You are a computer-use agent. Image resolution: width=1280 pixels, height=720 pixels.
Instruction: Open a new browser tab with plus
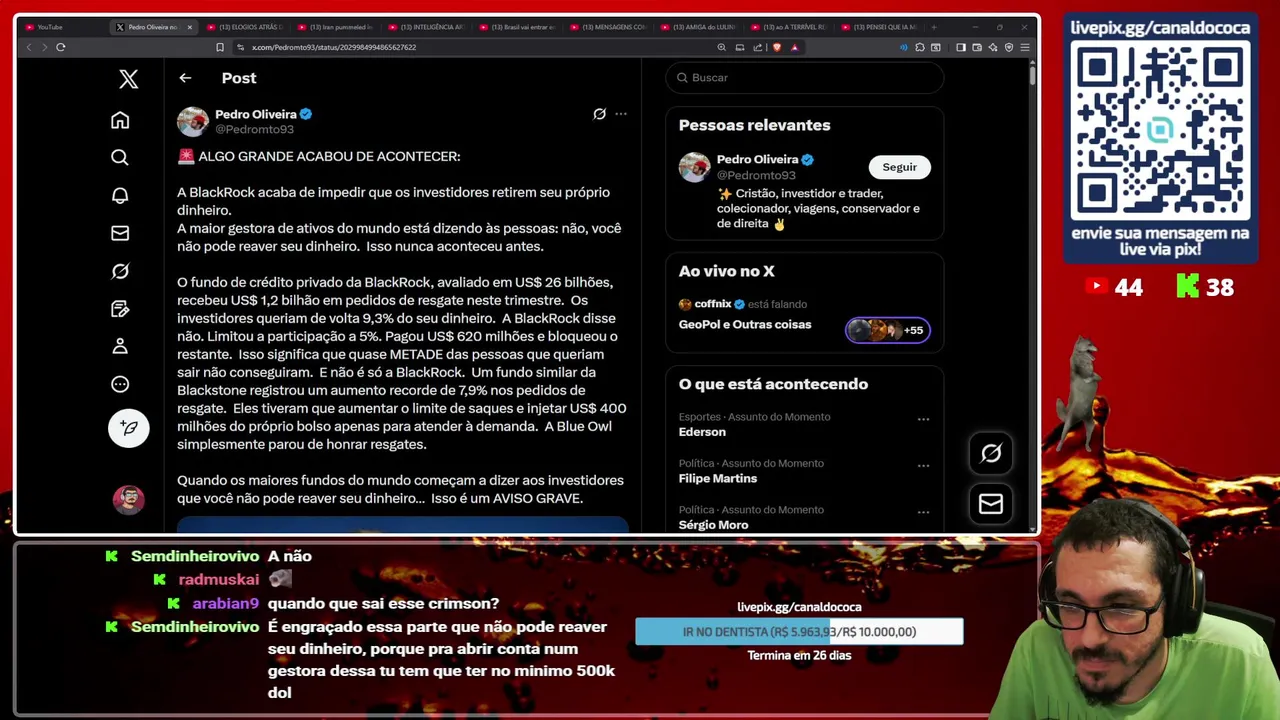click(x=934, y=27)
